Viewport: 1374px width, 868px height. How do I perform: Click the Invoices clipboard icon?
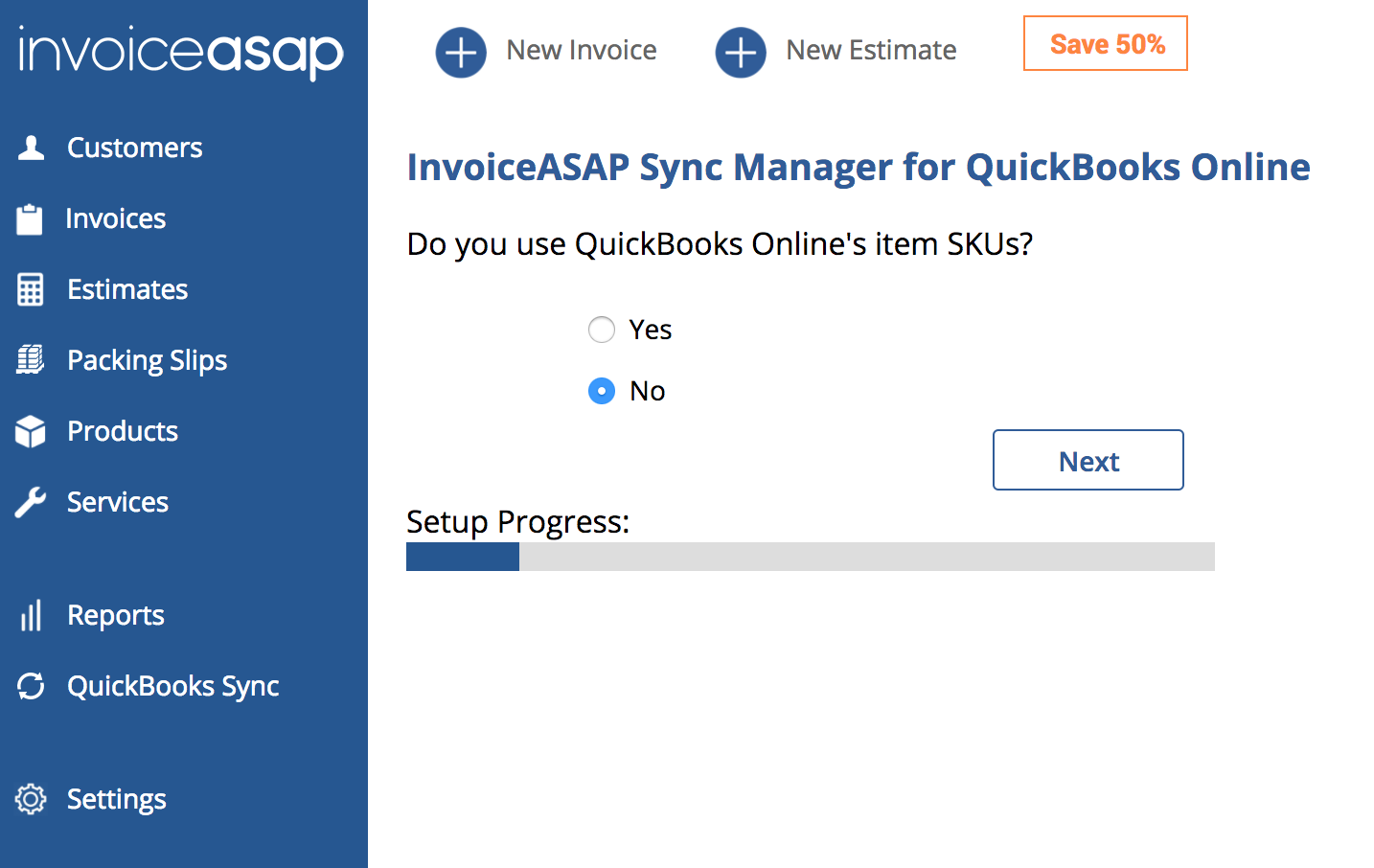point(30,218)
